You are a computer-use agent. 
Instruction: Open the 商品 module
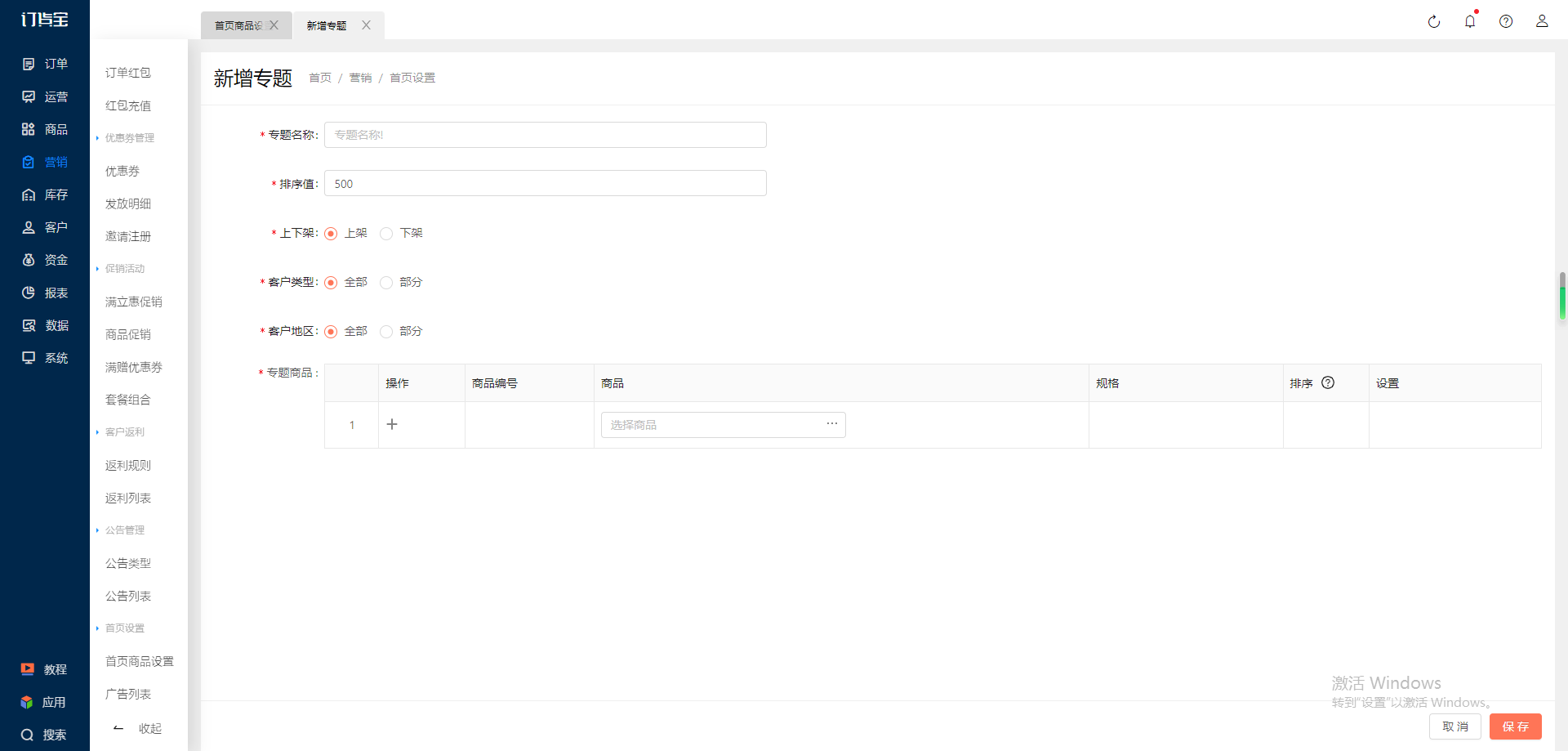click(45, 129)
